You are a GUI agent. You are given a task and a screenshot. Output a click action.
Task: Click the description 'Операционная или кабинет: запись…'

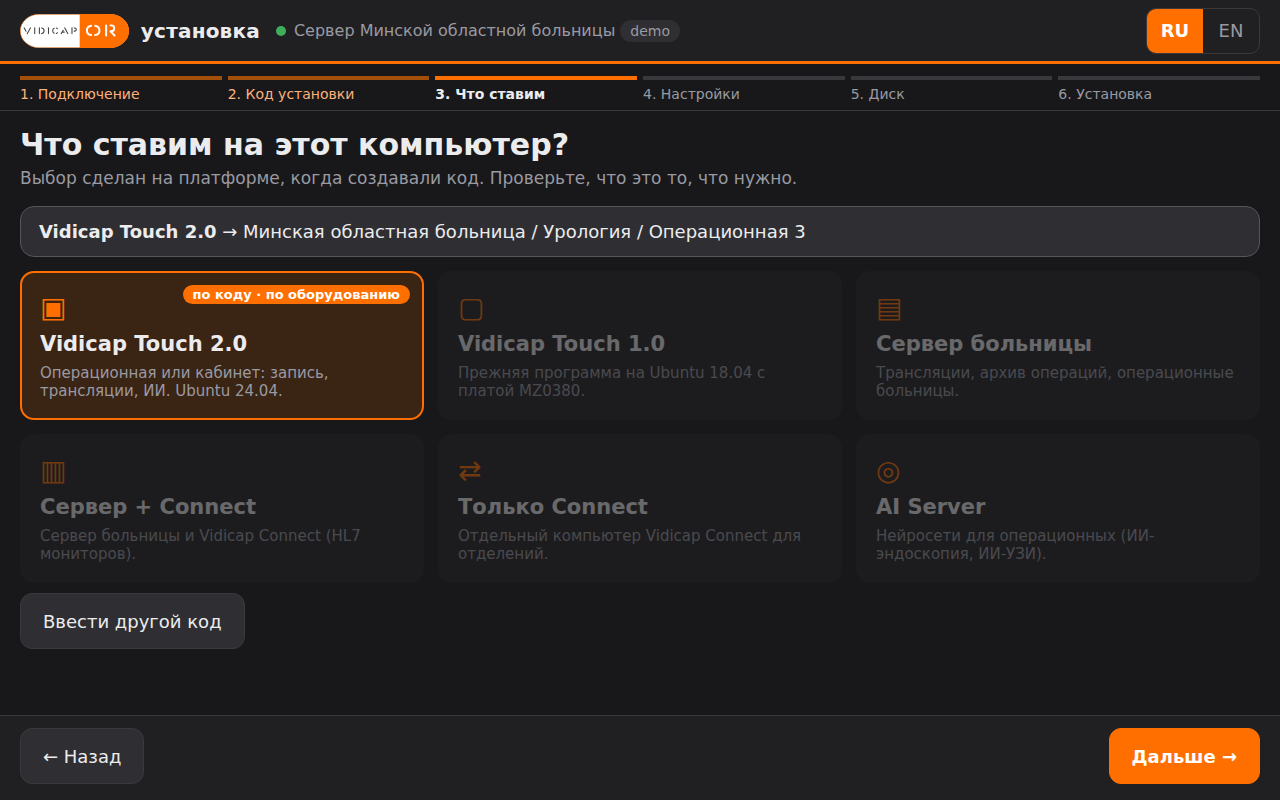184,381
